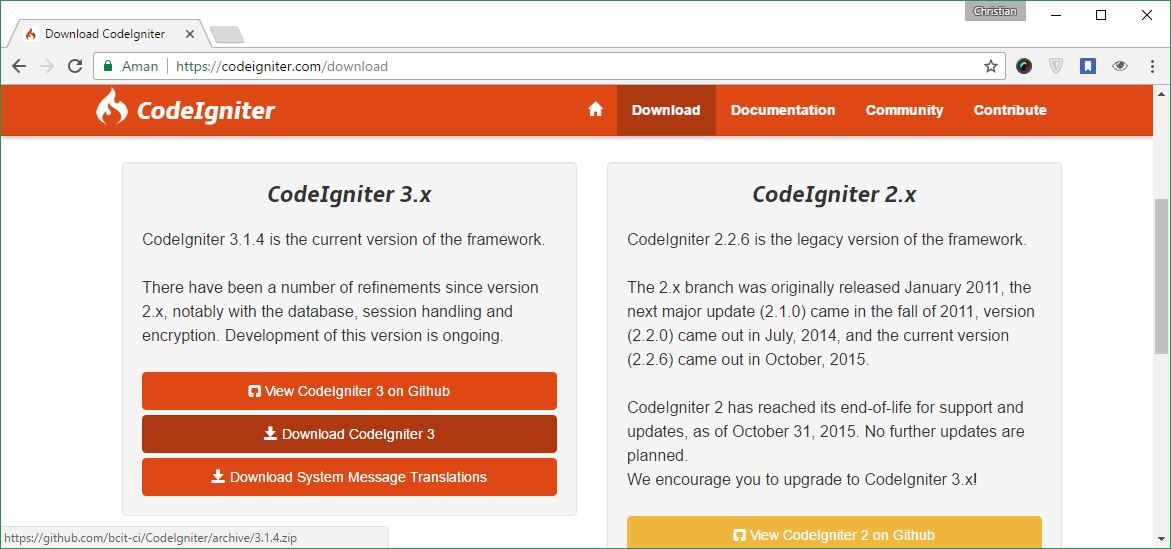Click View CodeIgniter 3 on Github

(350, 391)
